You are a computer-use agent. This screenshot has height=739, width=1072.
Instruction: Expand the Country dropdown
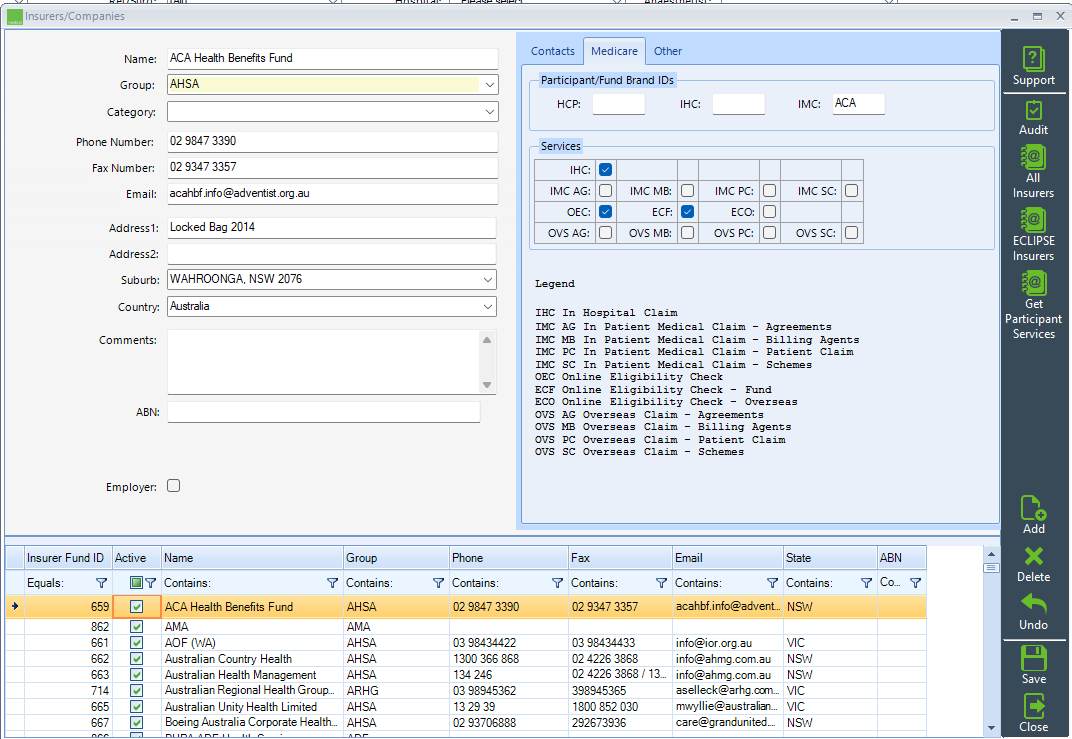click(x=487, y=307)
